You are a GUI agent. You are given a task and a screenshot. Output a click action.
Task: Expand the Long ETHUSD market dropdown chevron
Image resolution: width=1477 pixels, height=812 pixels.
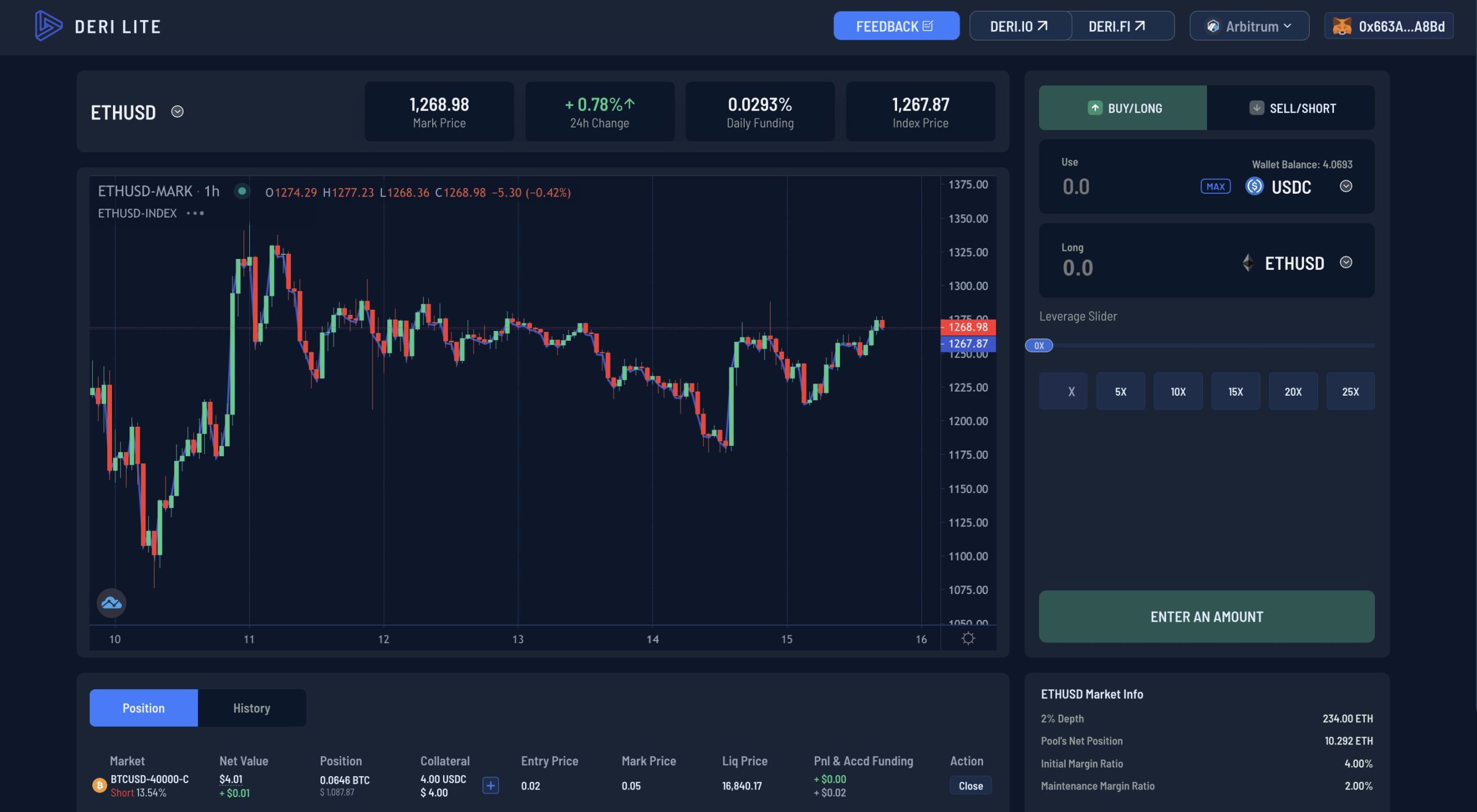[x=1345, y=262]
